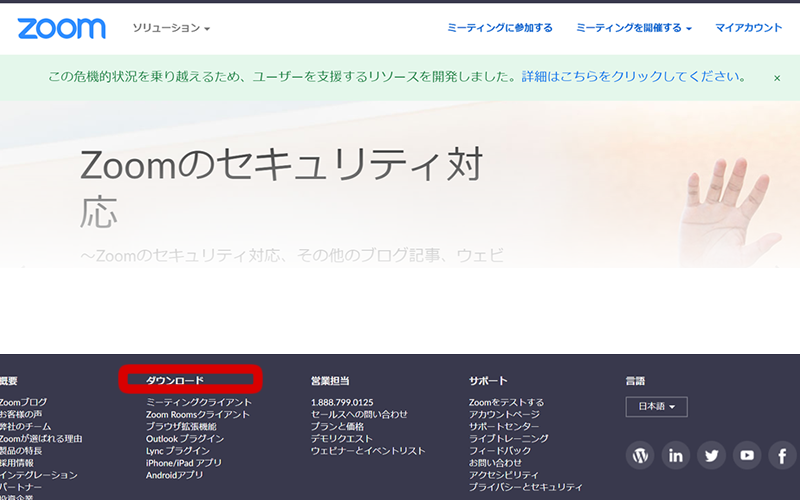Viewport: 800px width, 500px height.
Task: Open 弊社のチーム footer link
Action: 26,427
